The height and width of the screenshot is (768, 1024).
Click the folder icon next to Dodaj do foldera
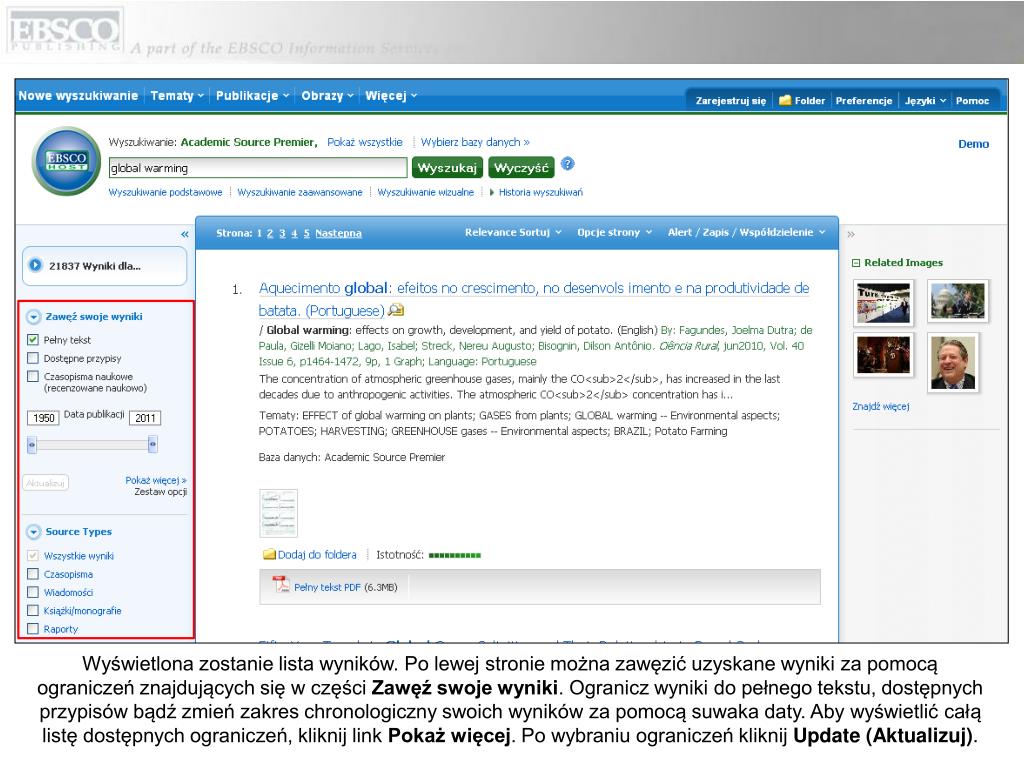coord(269,554)
